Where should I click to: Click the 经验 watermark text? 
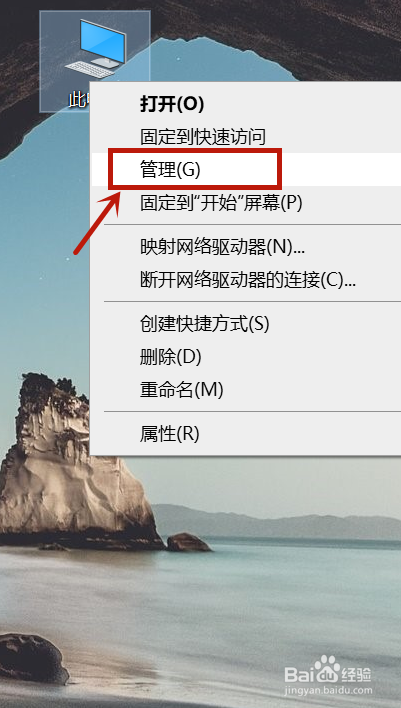point(357,674)
